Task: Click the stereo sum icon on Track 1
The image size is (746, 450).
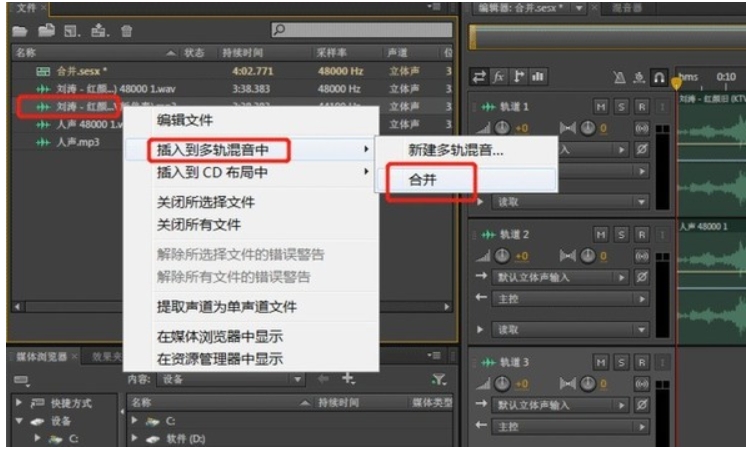Action: click(x=641, y=128)
